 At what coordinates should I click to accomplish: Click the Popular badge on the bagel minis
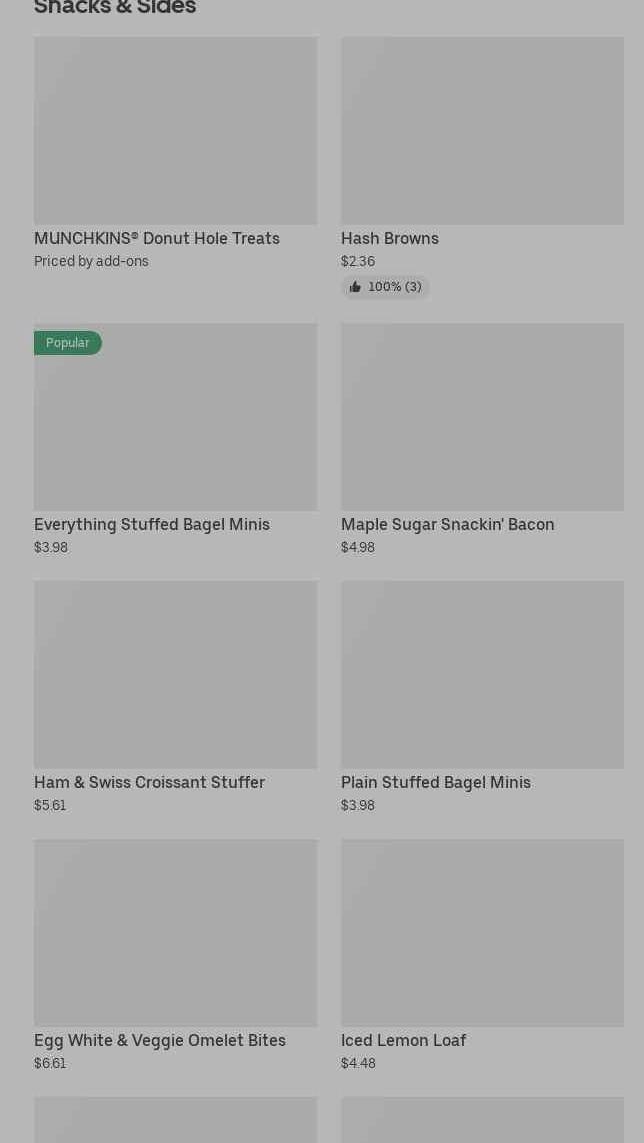[68, 343]
